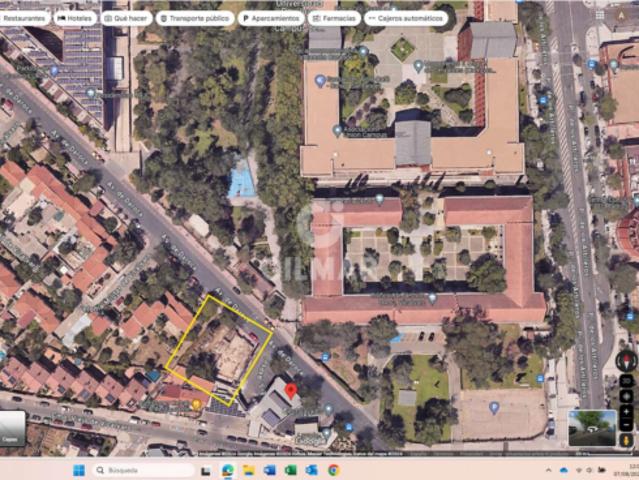Filter the map by Restaurantes
Viewport: 639px width, 480px height.
click(24, 18)
